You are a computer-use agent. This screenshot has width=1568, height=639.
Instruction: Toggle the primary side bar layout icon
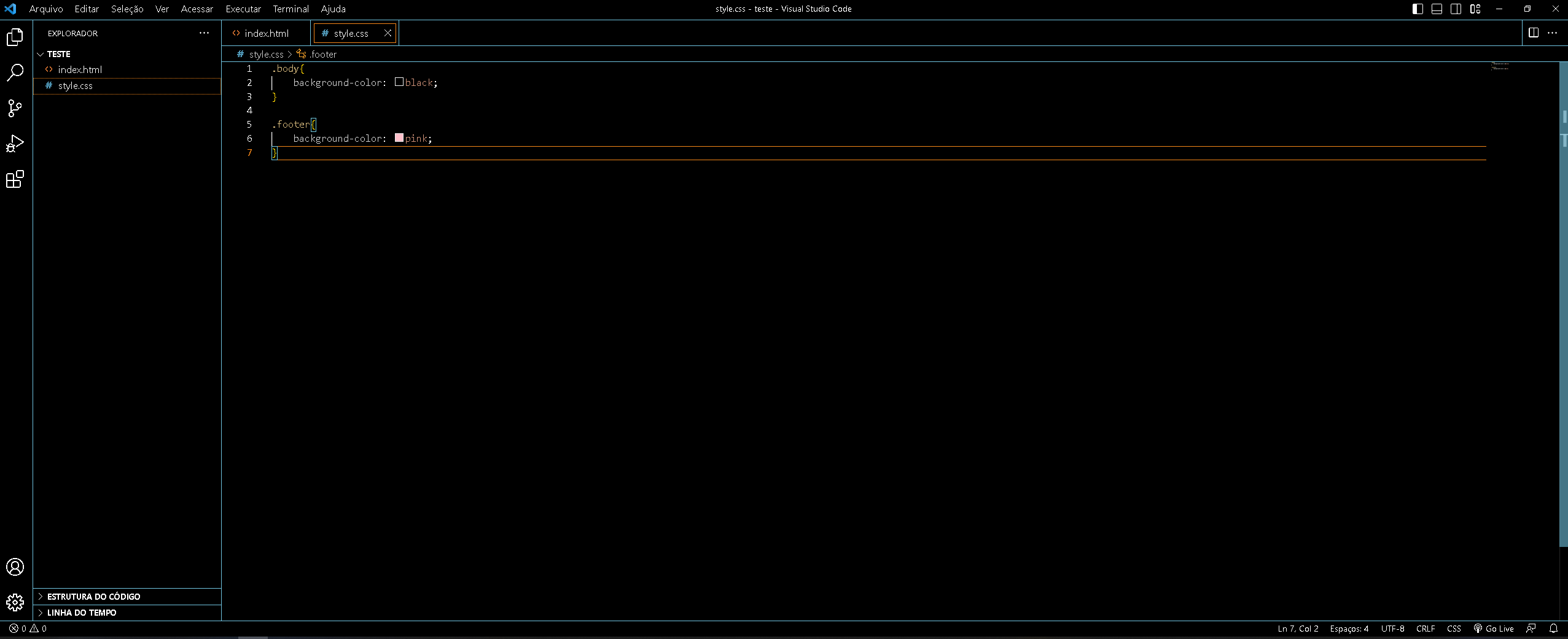pyautogui.click(x=1418, y=9)
